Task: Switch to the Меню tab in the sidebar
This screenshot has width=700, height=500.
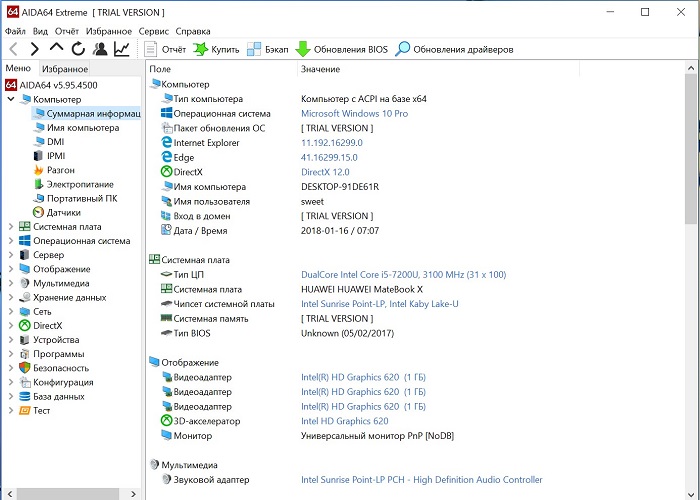Action: click(18, 68)
